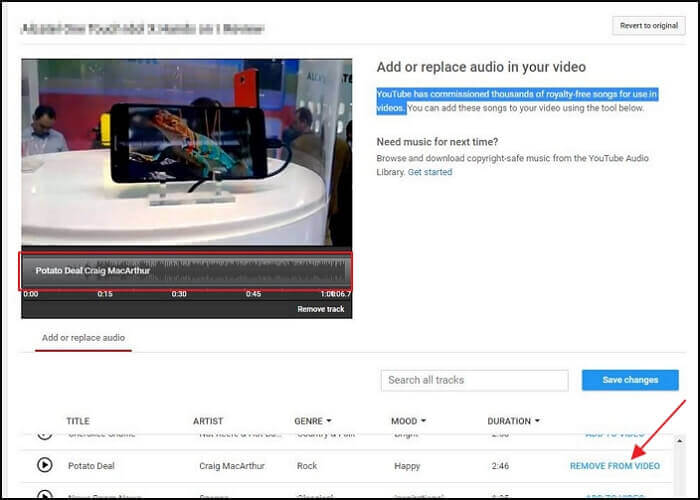
Task: Click the 0:30 timeline time label
Action: pyautogui.click(x=179, y=294)
